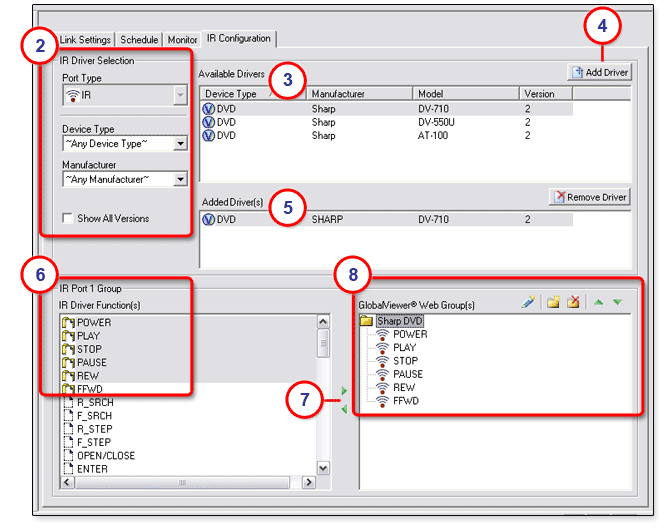Click the edit pencil icon in Web Groups
The width and height of the screenshot is (670, 529).
pos(528,302)
